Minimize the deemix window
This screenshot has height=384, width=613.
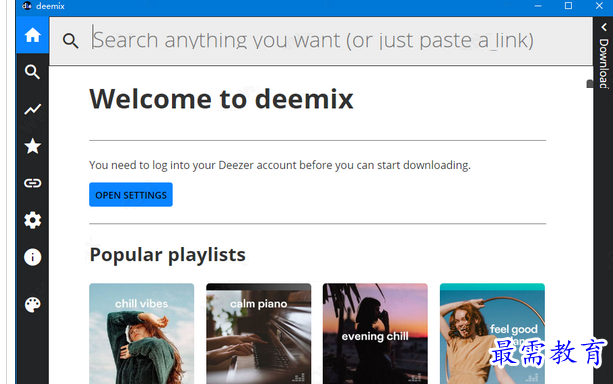[538, 6]
